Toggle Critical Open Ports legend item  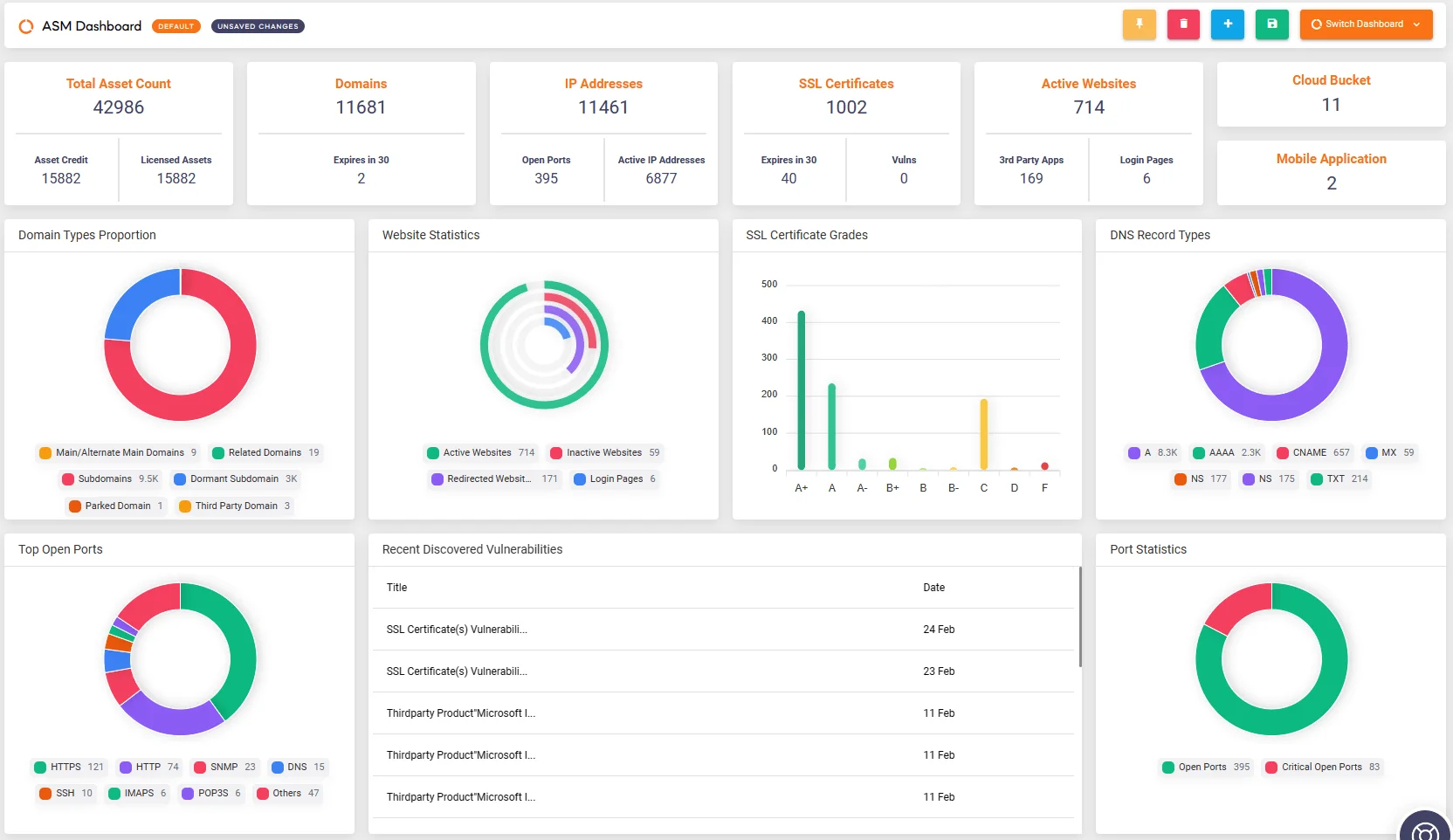[x=1322, y=767]
